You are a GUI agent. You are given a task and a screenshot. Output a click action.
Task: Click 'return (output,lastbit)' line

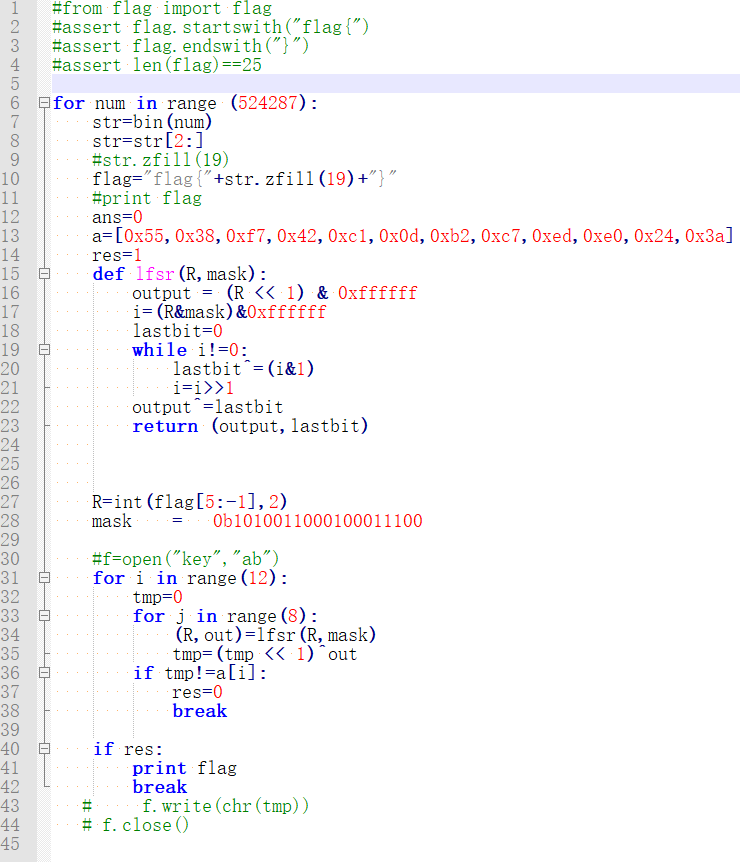(x=250, y=426)
